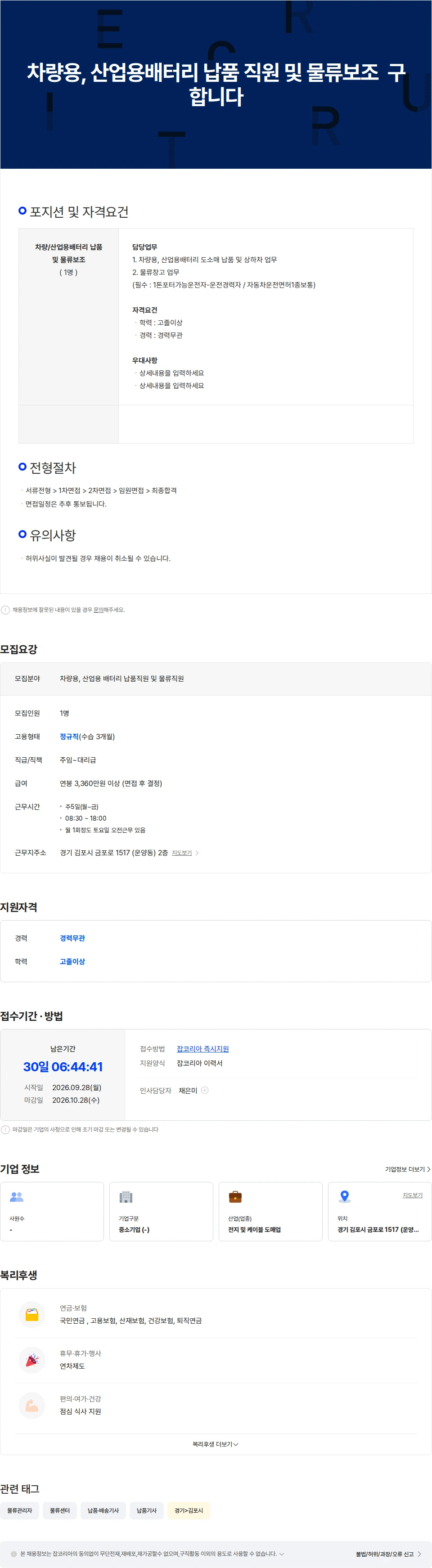Expand 복리후생 더보기

click(216, 1444)
